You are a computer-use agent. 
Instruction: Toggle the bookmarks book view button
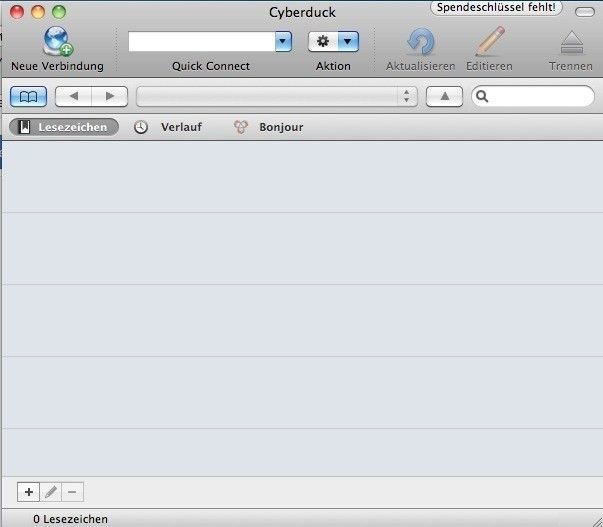tap(28, 96)
